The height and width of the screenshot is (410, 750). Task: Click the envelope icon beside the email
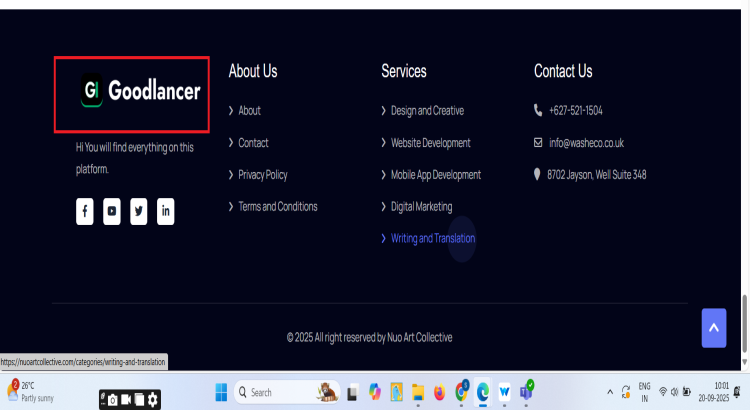click(x=538, y=142)
